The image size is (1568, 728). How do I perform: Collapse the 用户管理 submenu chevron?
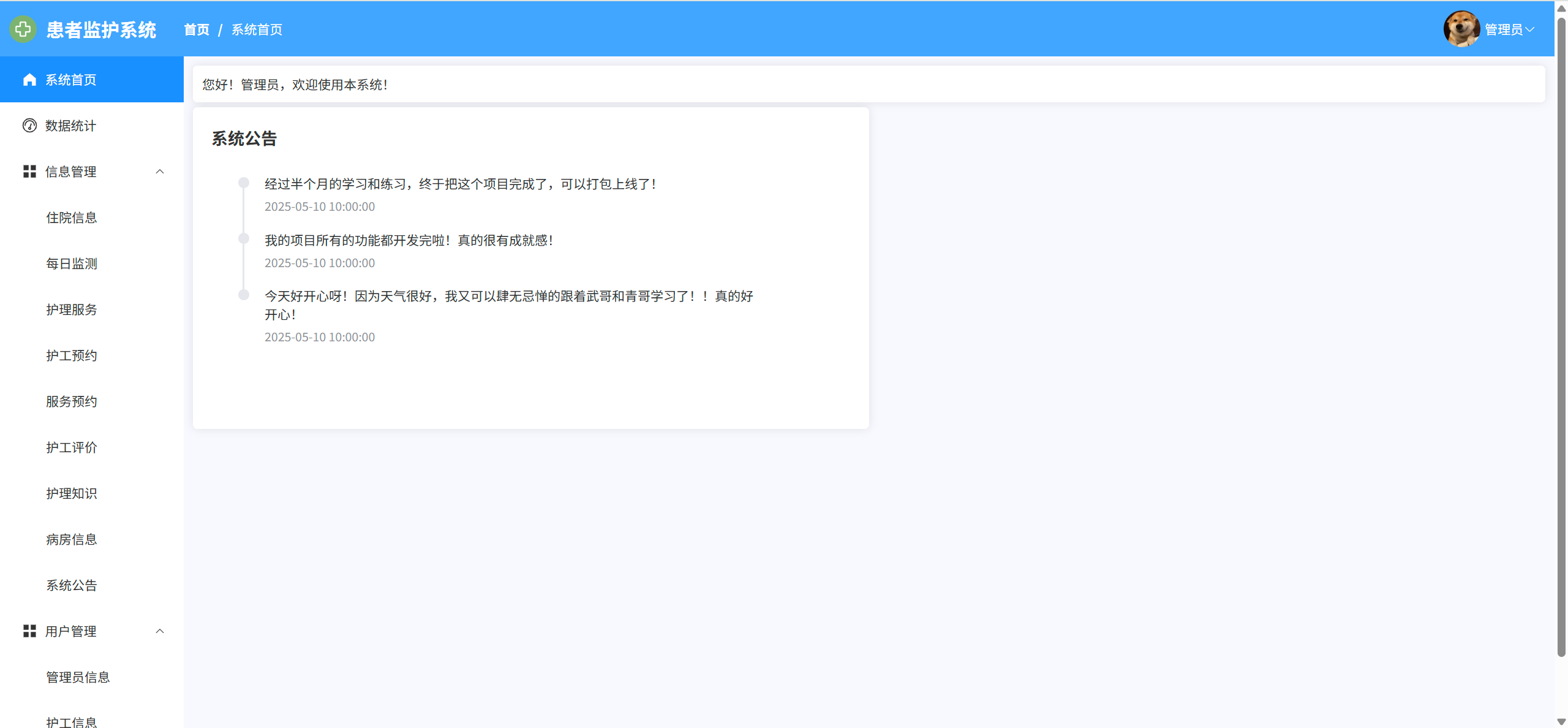click(160, 631)
